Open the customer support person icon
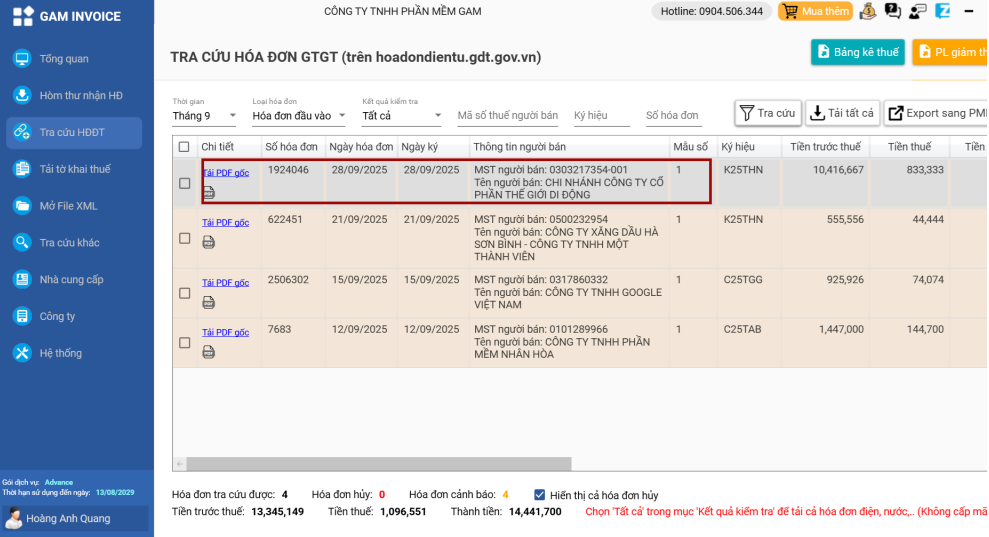 917,12
